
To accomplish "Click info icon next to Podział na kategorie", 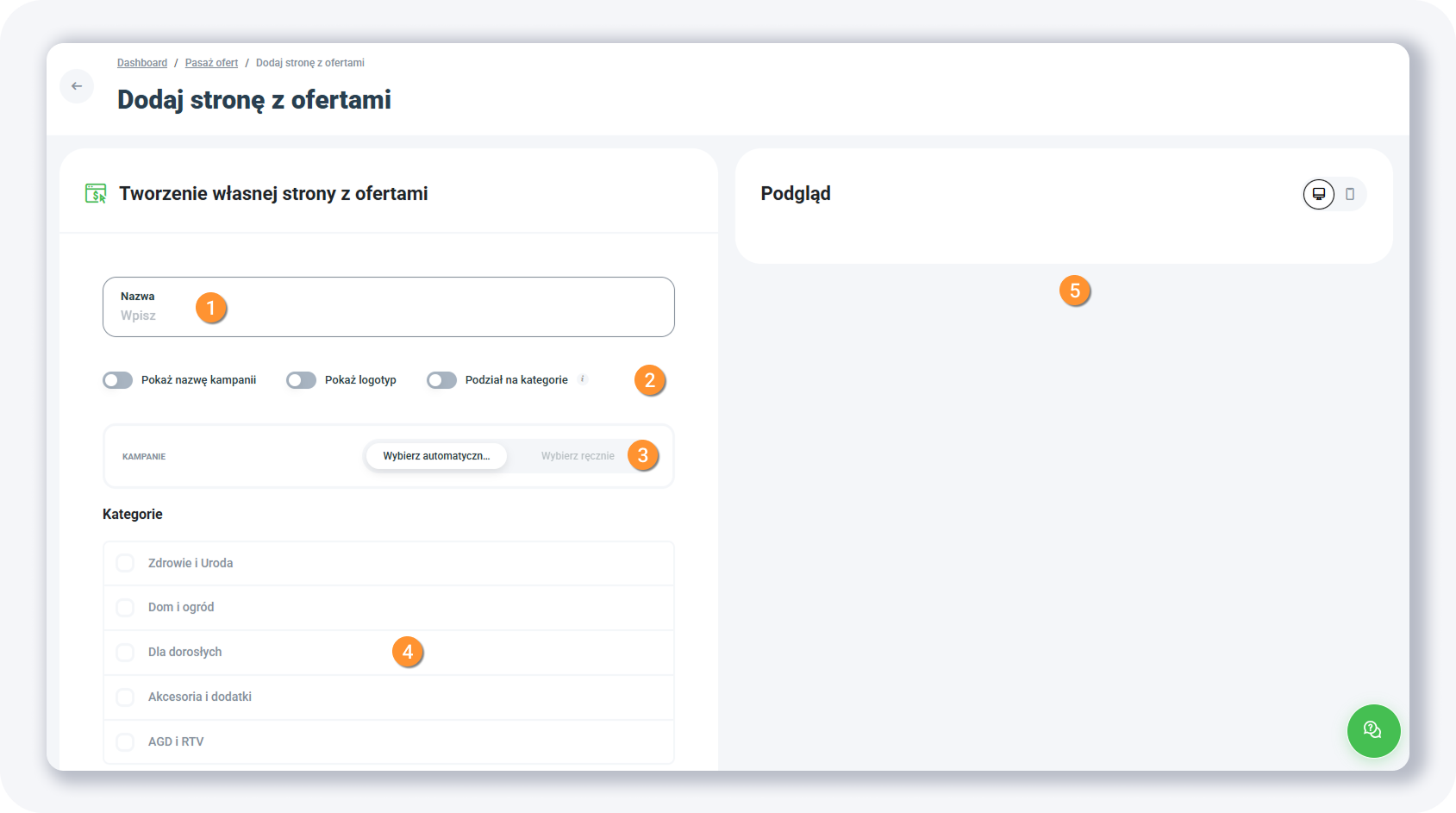I will tap(583, 378).
